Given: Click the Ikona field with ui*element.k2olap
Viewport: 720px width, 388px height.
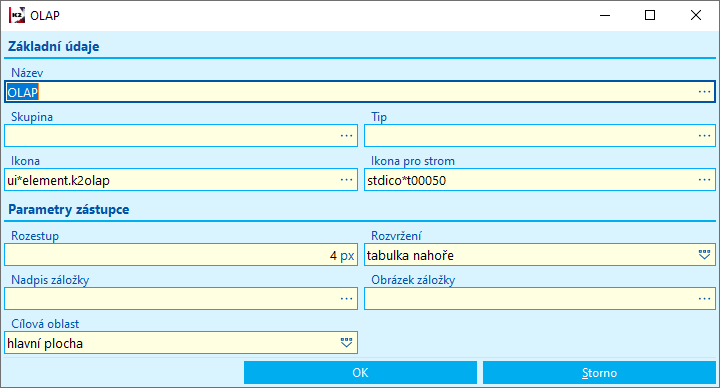Looking at the screenshot, I should click(181, 180).
